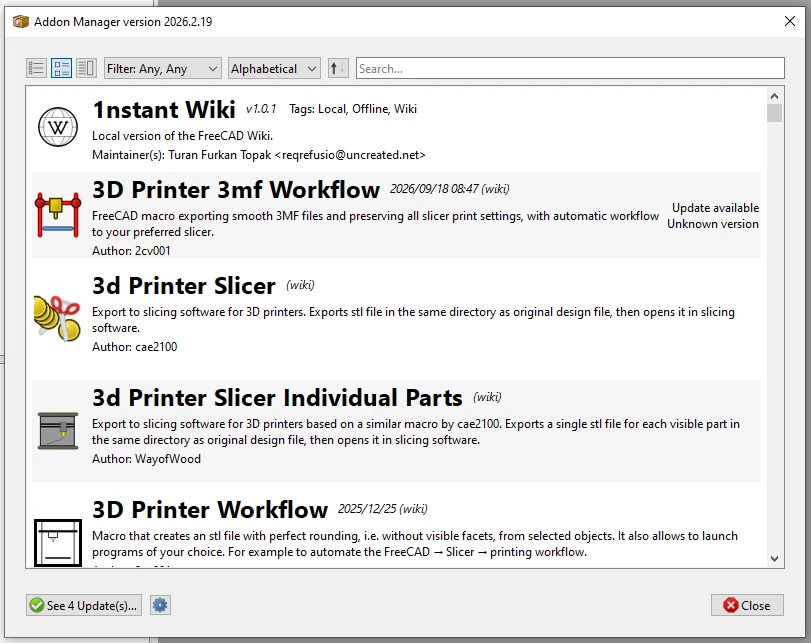Select the 1nstant Wiki addon title
This screenshot has height=643, width=811.
[x=164, y=110]
